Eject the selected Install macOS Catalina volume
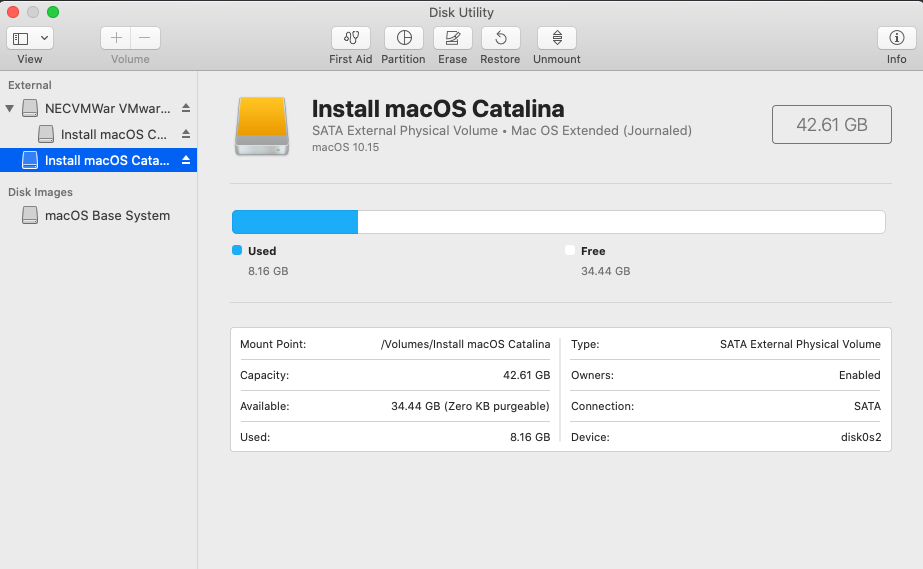 (x=185, y=160)
